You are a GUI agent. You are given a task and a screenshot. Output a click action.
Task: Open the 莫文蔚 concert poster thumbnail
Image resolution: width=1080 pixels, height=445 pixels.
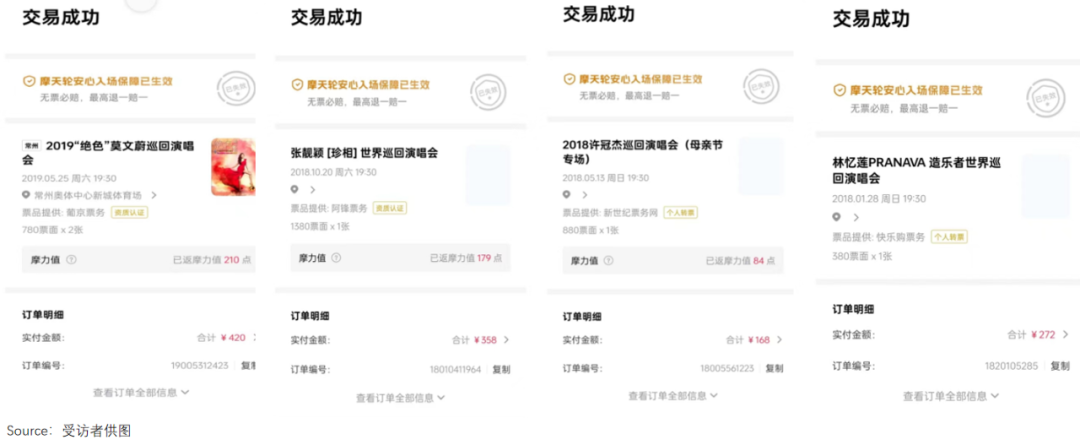(233, 166)
